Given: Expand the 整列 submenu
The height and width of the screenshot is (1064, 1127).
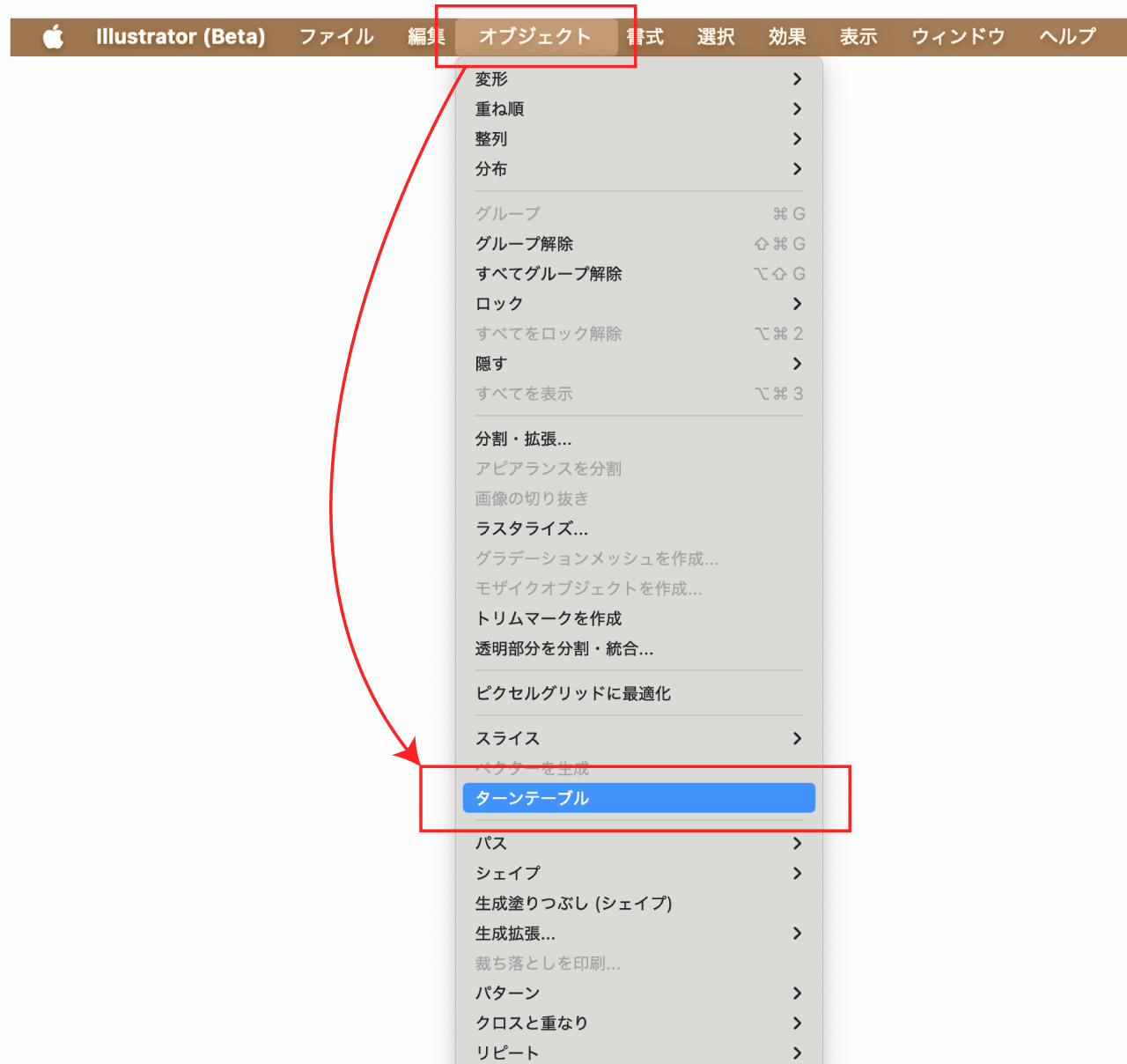Looking at the screenshot, I should tap(639, 139).
